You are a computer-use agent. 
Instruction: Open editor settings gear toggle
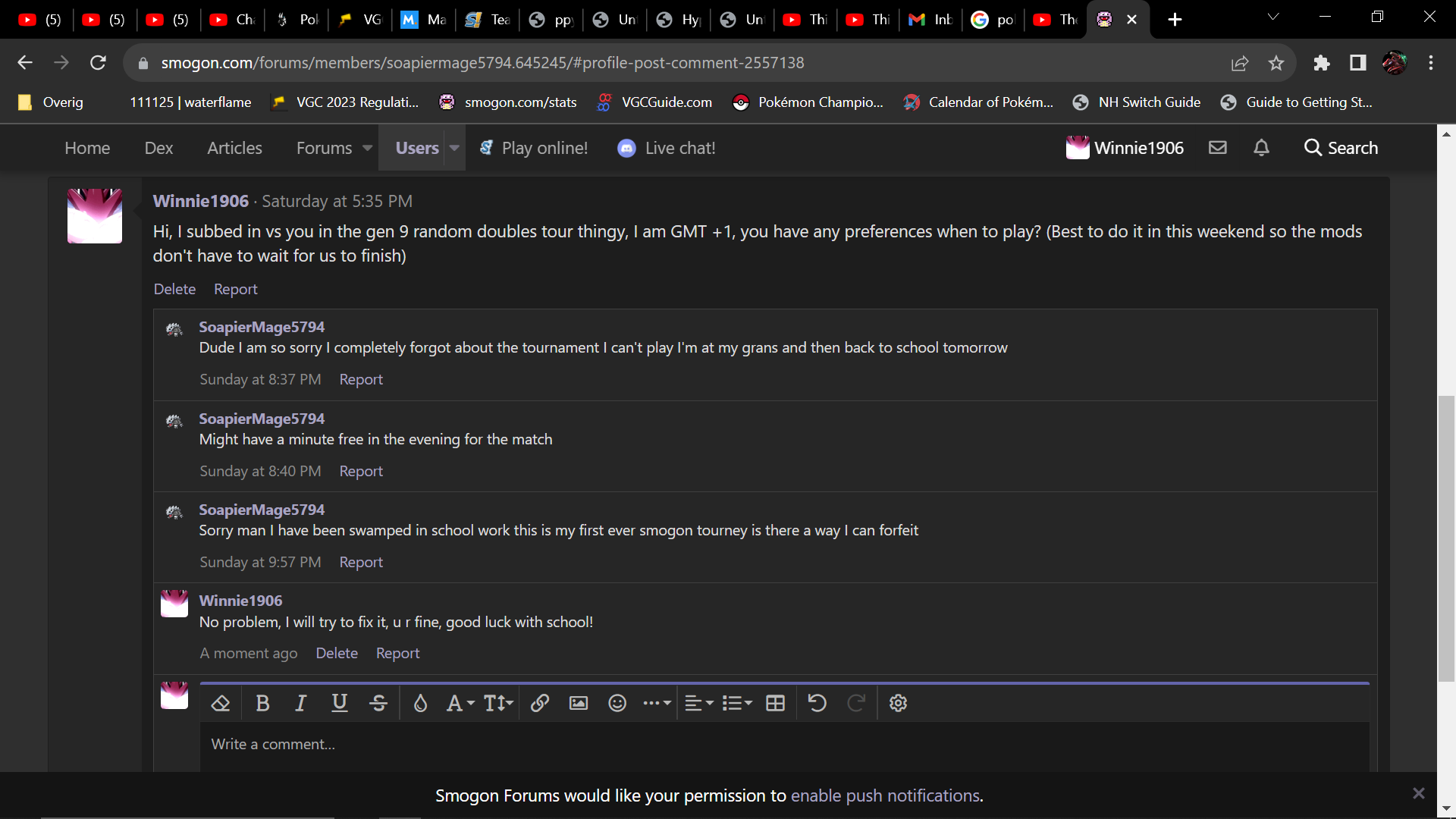point(898,703)
